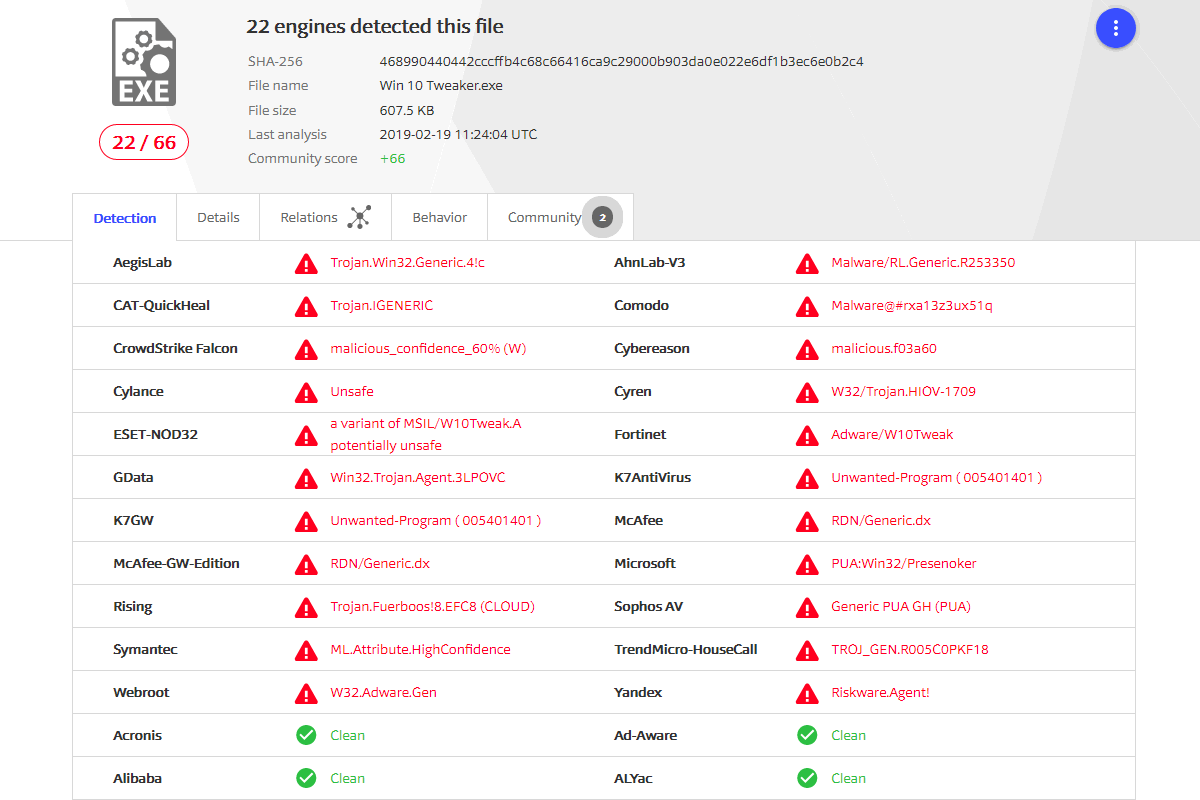Click W32.Adware.Gen detection name
Viewport: 1200px width, 800px height.
(x=384, y=693)
